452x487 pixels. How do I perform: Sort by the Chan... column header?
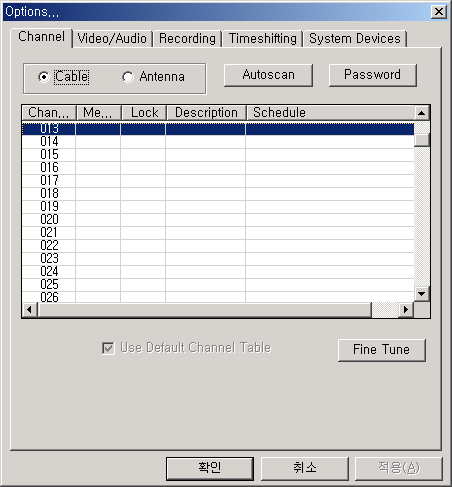point(49,113)
